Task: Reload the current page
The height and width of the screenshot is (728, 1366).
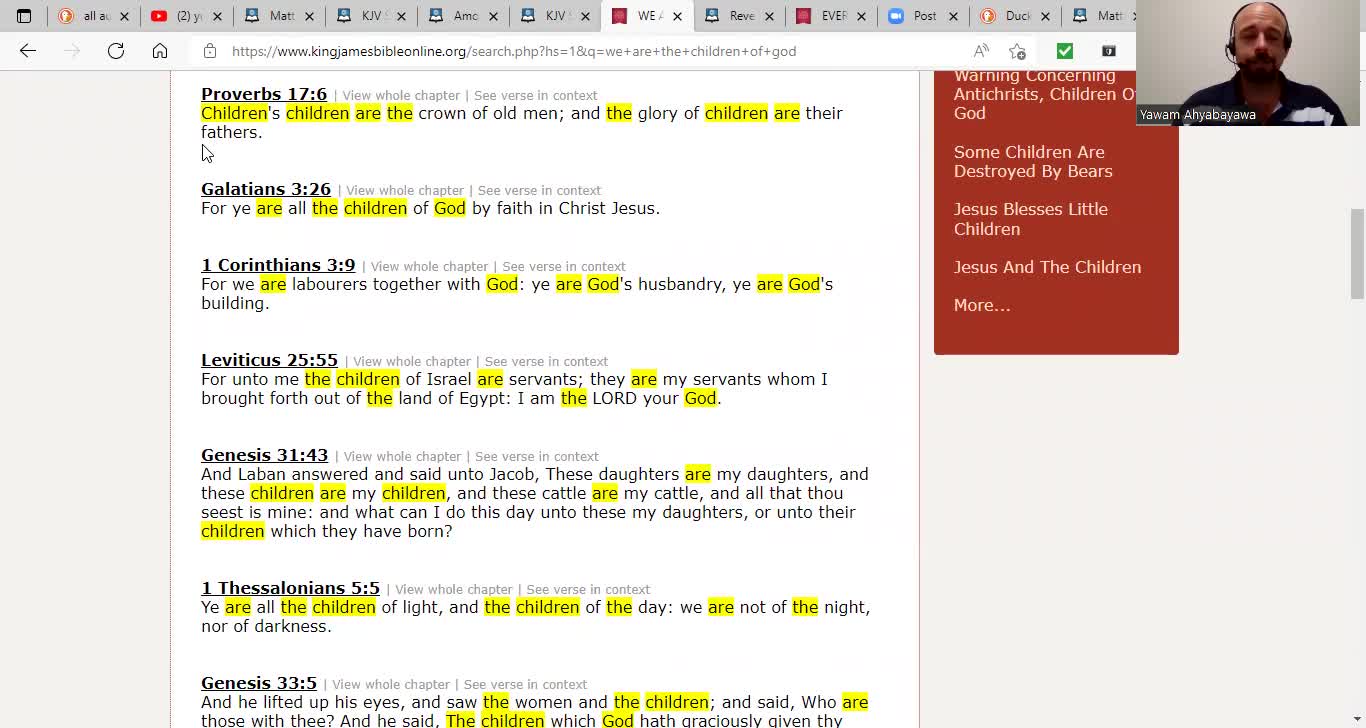Action: point(116,51)
